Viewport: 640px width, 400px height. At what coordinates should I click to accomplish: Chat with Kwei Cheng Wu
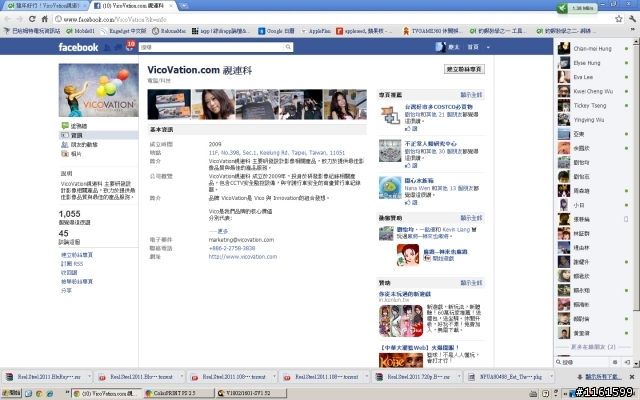(593, 91)
